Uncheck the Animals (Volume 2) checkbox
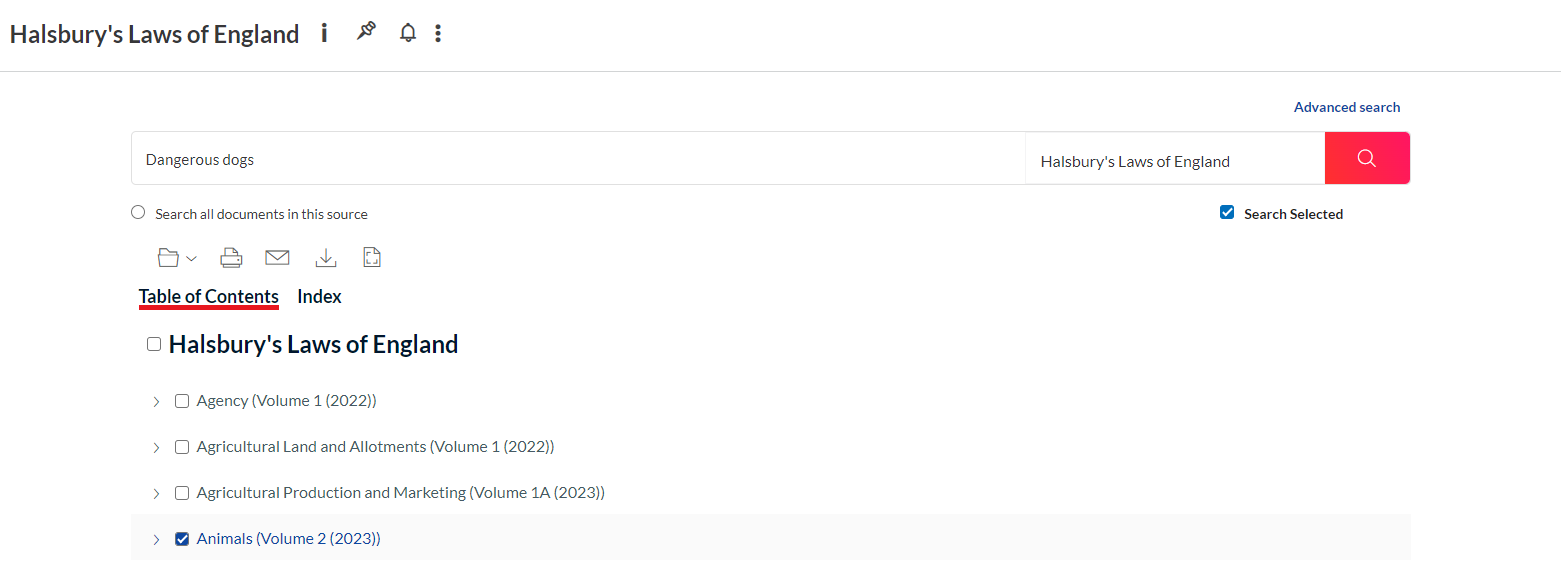Image resolution: width=1561 pixels, height=576 pixels. pos(182,539)
